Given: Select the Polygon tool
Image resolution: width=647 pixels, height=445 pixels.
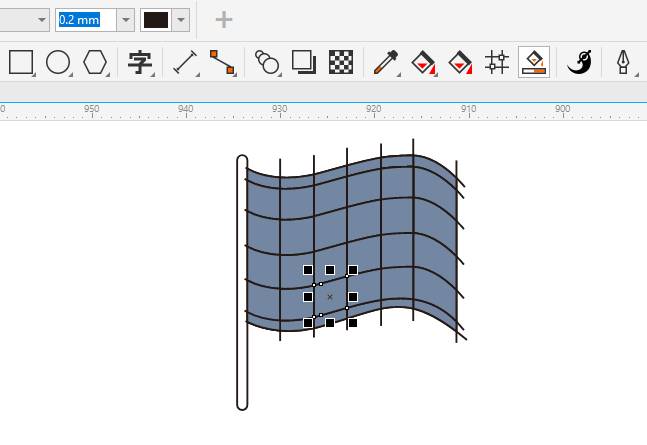Looking at the screenshot, I should tap(95, 62).
